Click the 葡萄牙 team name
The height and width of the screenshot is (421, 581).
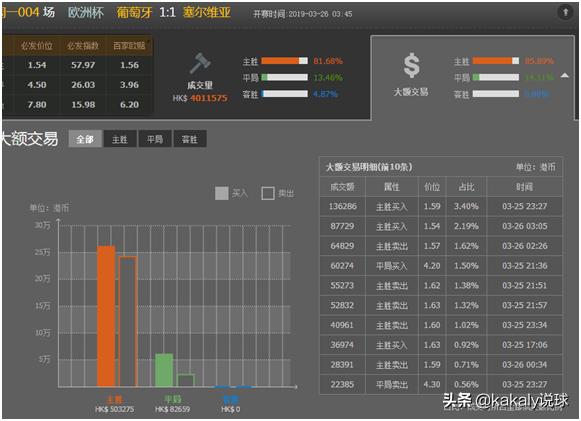point(134,13)
